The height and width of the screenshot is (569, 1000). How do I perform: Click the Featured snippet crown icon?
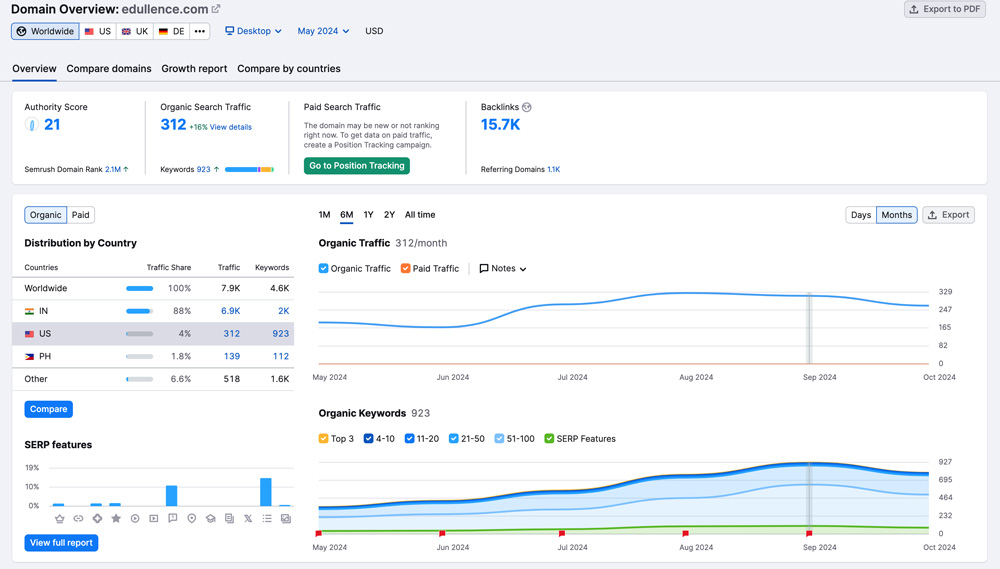[59, 519]
